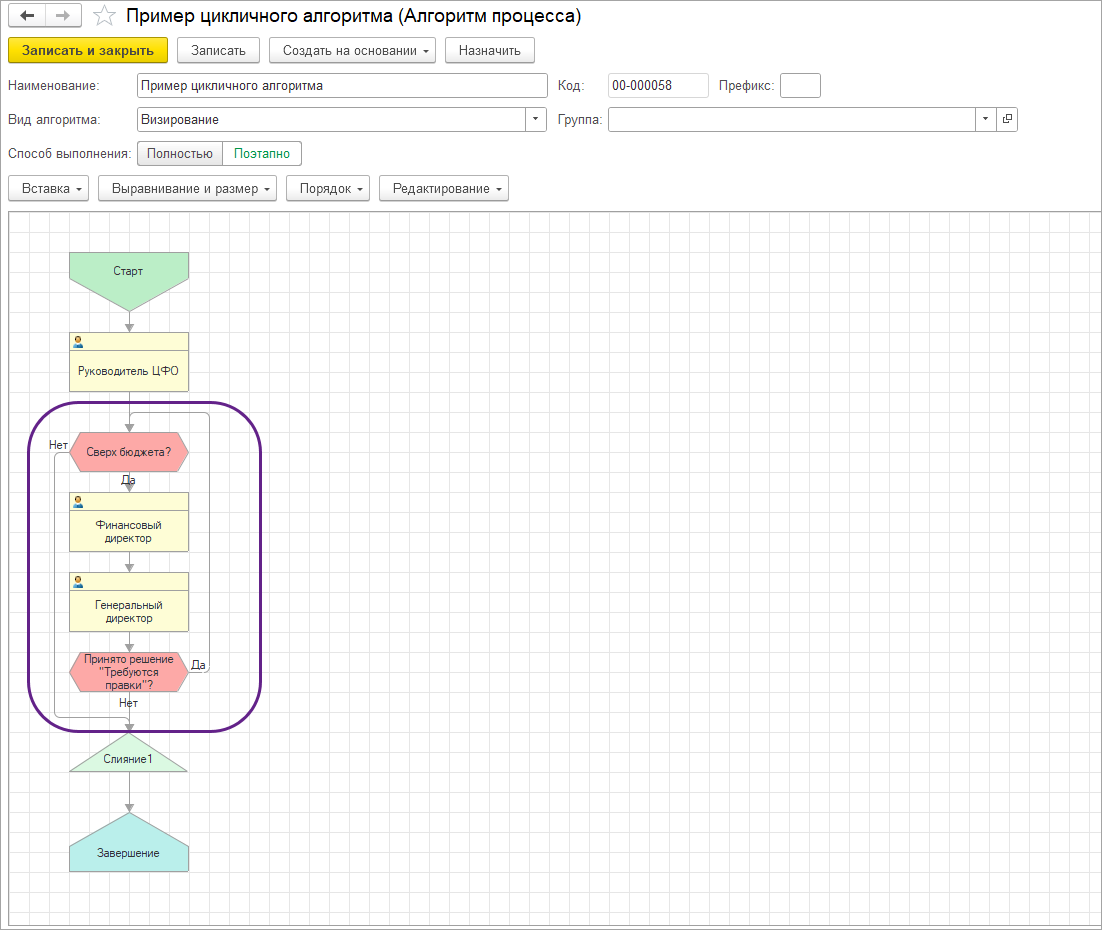Select the Руководитель ЦФО task block

tap(128, 370)
